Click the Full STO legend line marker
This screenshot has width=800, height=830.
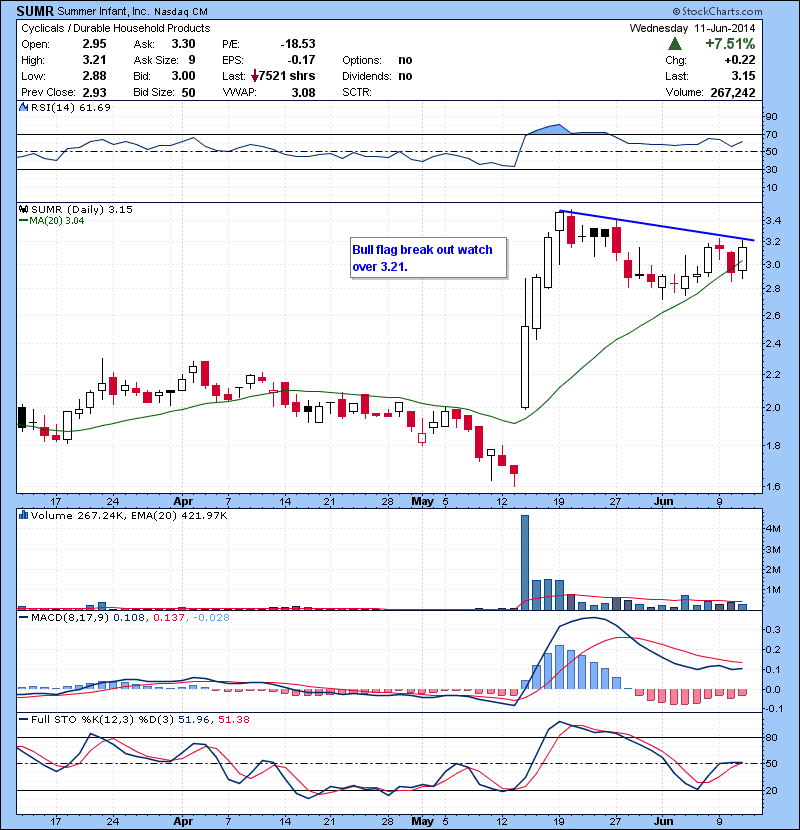tap(23, 720)
